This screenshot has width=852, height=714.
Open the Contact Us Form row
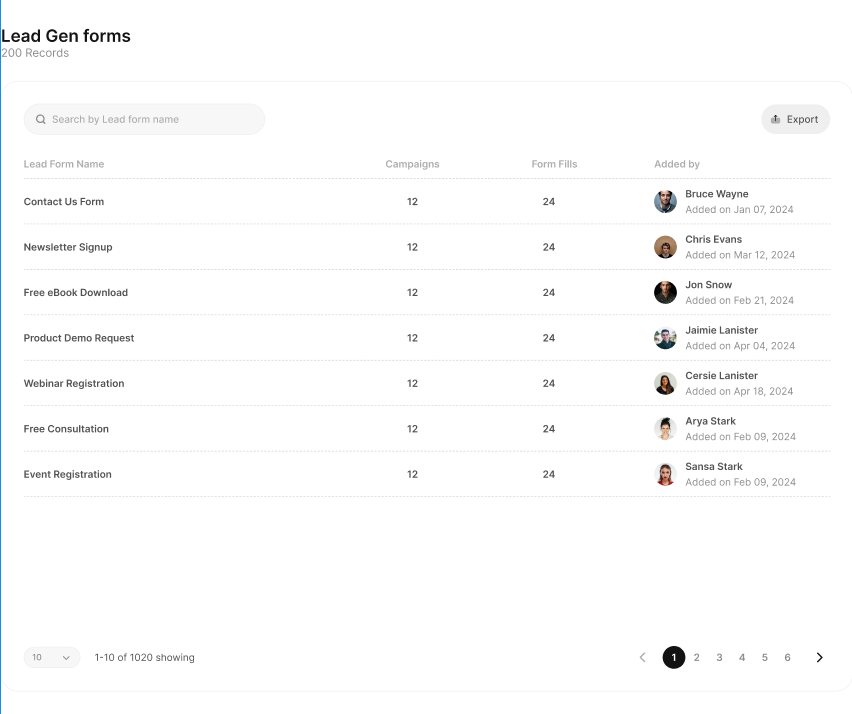pos(427,202)
